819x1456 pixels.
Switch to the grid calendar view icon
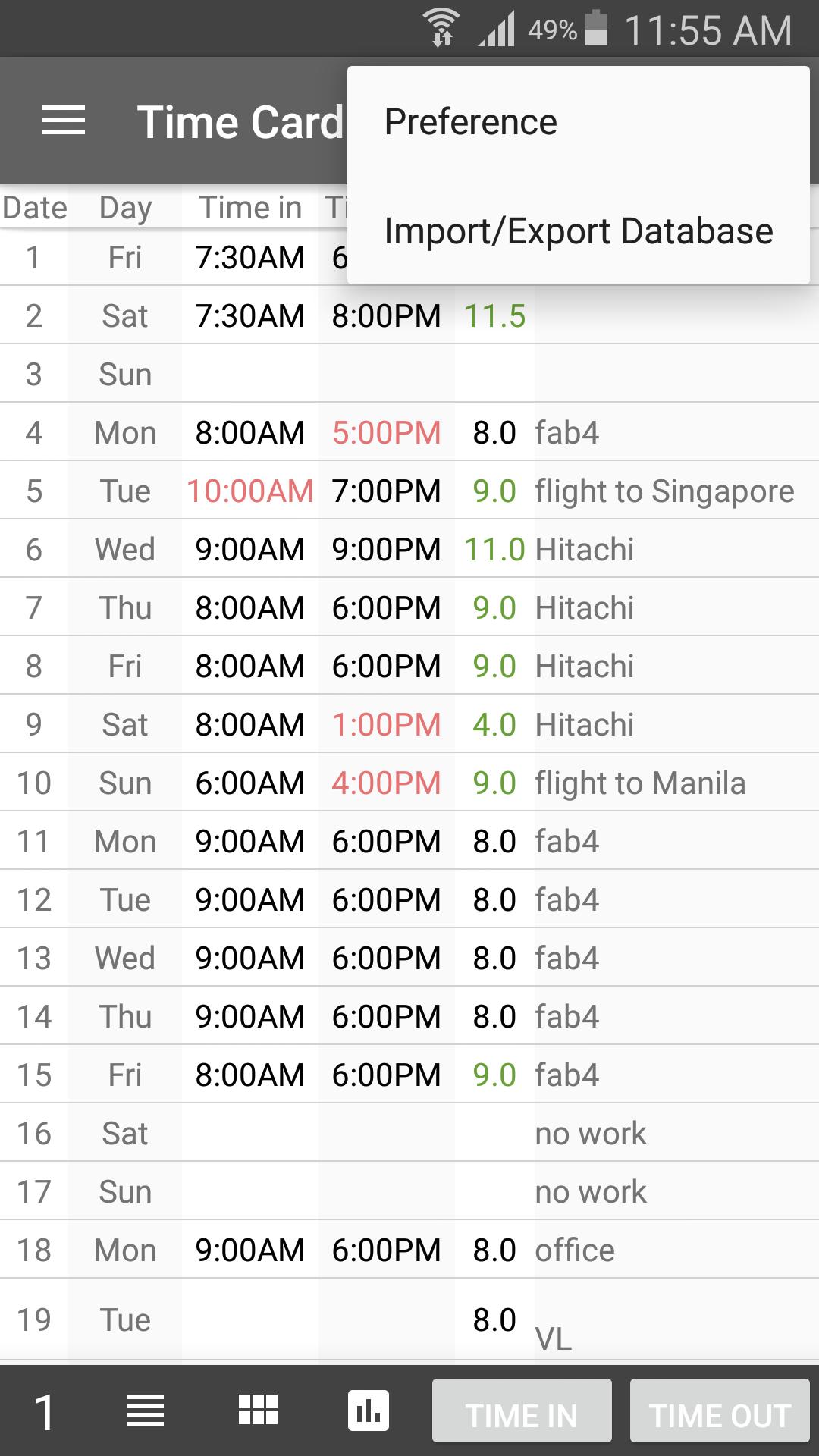click(x=258, y=1411)
